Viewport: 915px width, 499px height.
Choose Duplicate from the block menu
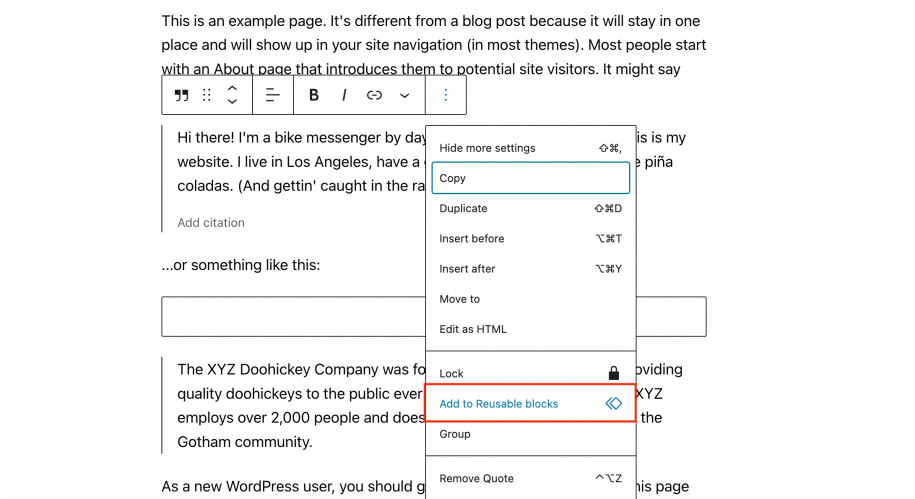point(530,208)
